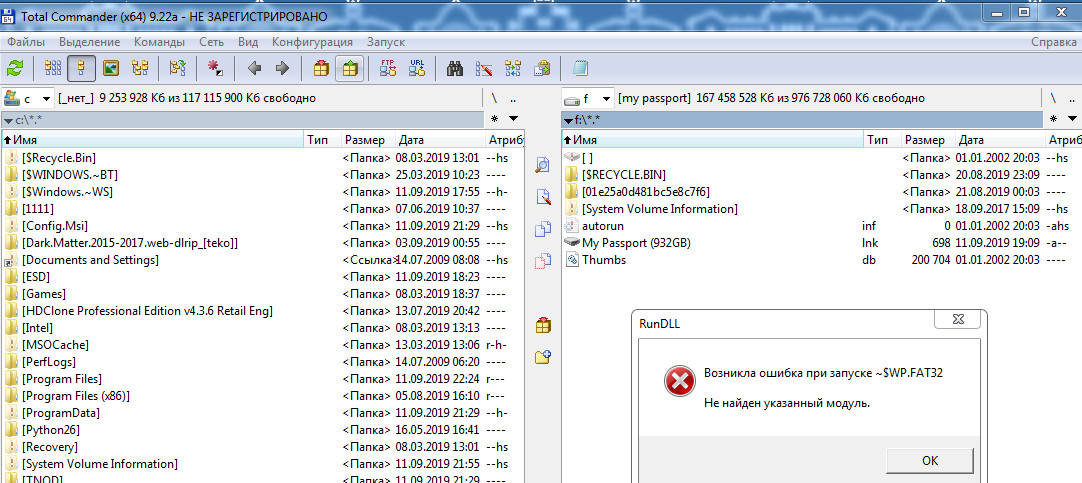Toggle Thumbnails view mode in toolbar
The width and height of the screenshot is (1082, 483).
111,69
